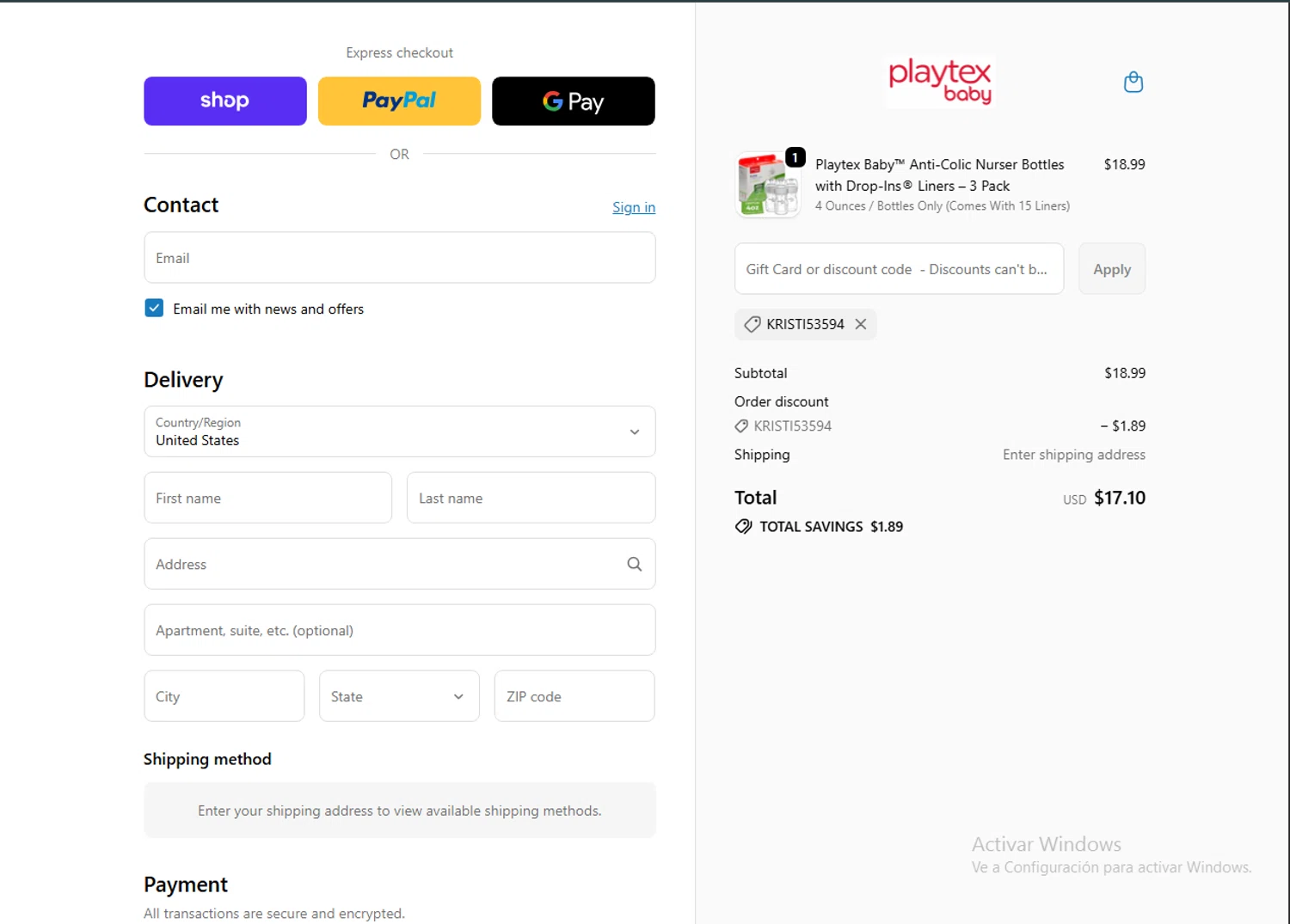Open the Nurser Bottles product thumbnail
The image size is (1290, 924).
coord(768,185)
